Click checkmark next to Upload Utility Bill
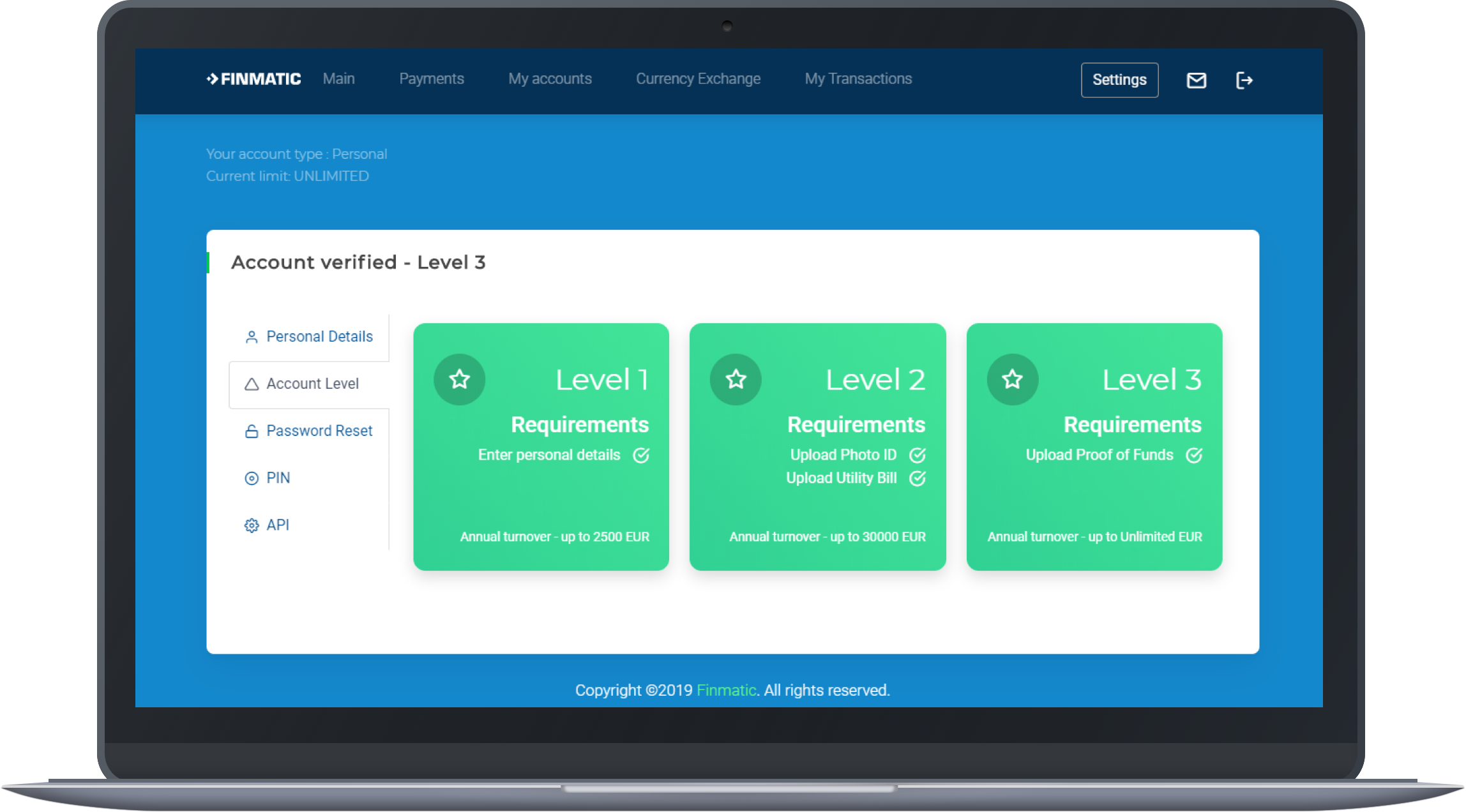Image resolution: width=1466 pixels, height=812 pixels. click(918, 478)
